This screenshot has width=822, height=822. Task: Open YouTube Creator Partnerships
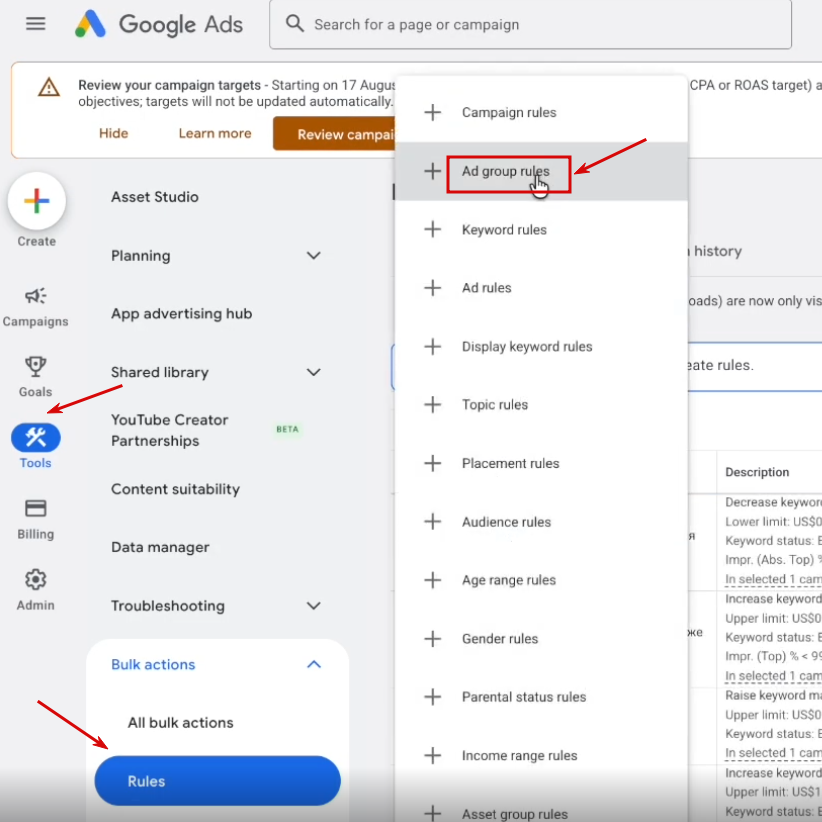(x=169, y=430)
